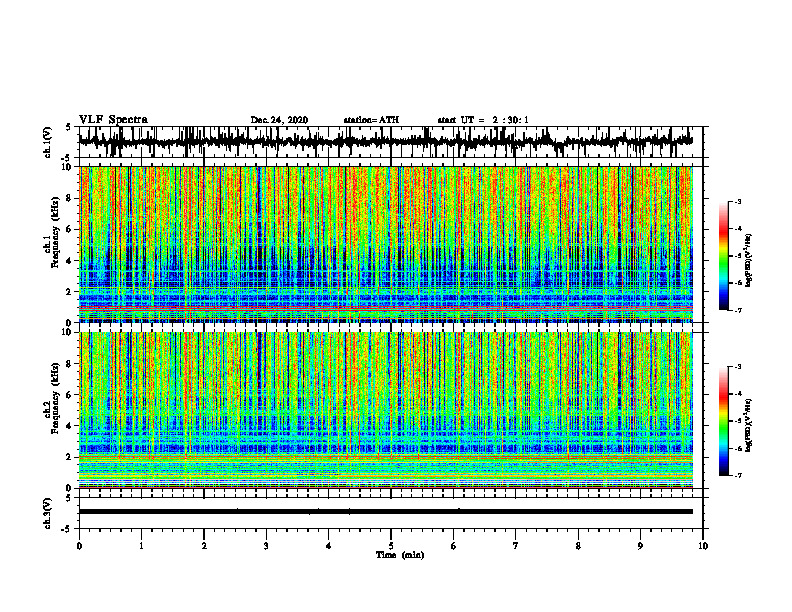Click the "VLF Spectra" title text
Viewport: 792px width, 612px height.
[x=113, y=120]
